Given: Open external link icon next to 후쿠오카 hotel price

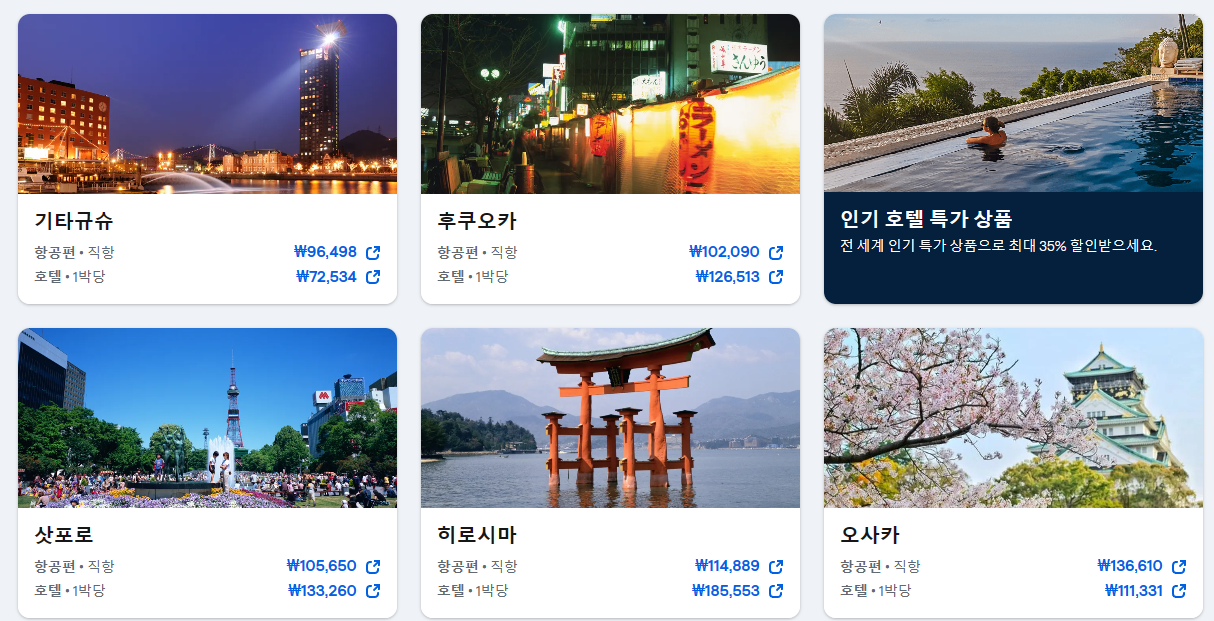Looking at the screenshot, I should (776, 277).
